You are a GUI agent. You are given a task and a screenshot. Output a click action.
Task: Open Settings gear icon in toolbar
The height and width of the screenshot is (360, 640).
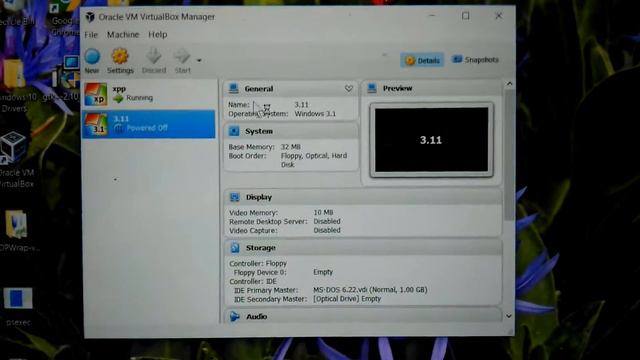tap(120, 56)
